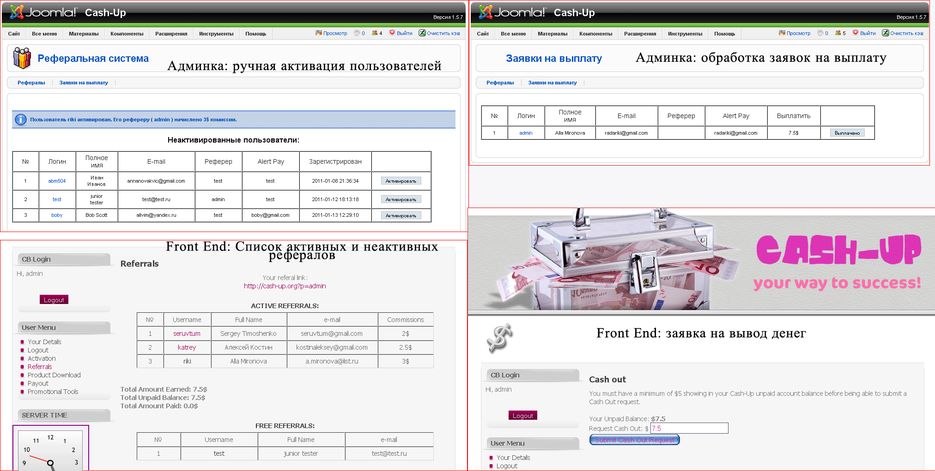The width and height of the screenshot is (935, 471).
Task: Open the Компоненты menu in the activation admin panel
Action: (x=127, y=34)
